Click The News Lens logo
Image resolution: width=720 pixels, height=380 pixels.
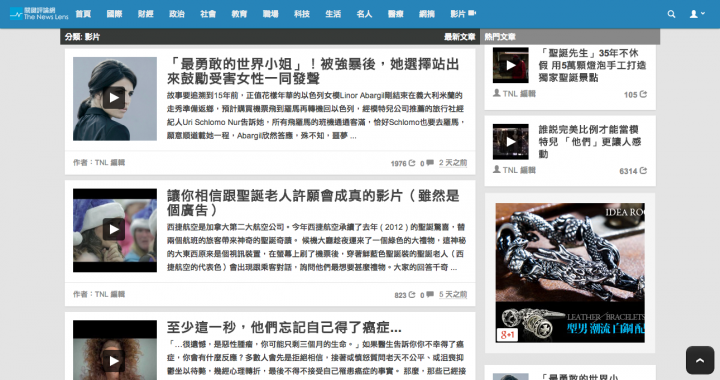(x=39, y=14)
